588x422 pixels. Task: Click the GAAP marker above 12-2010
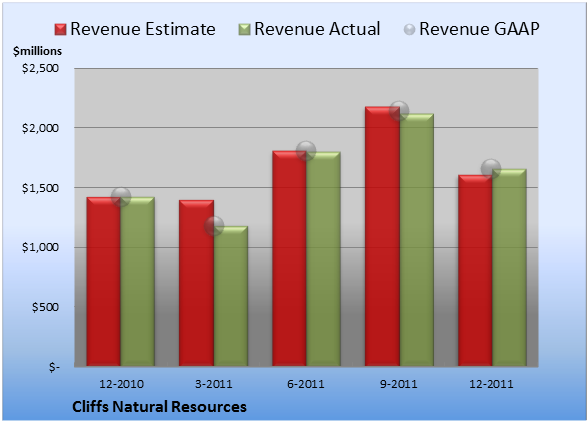click(x=121, y=197)
